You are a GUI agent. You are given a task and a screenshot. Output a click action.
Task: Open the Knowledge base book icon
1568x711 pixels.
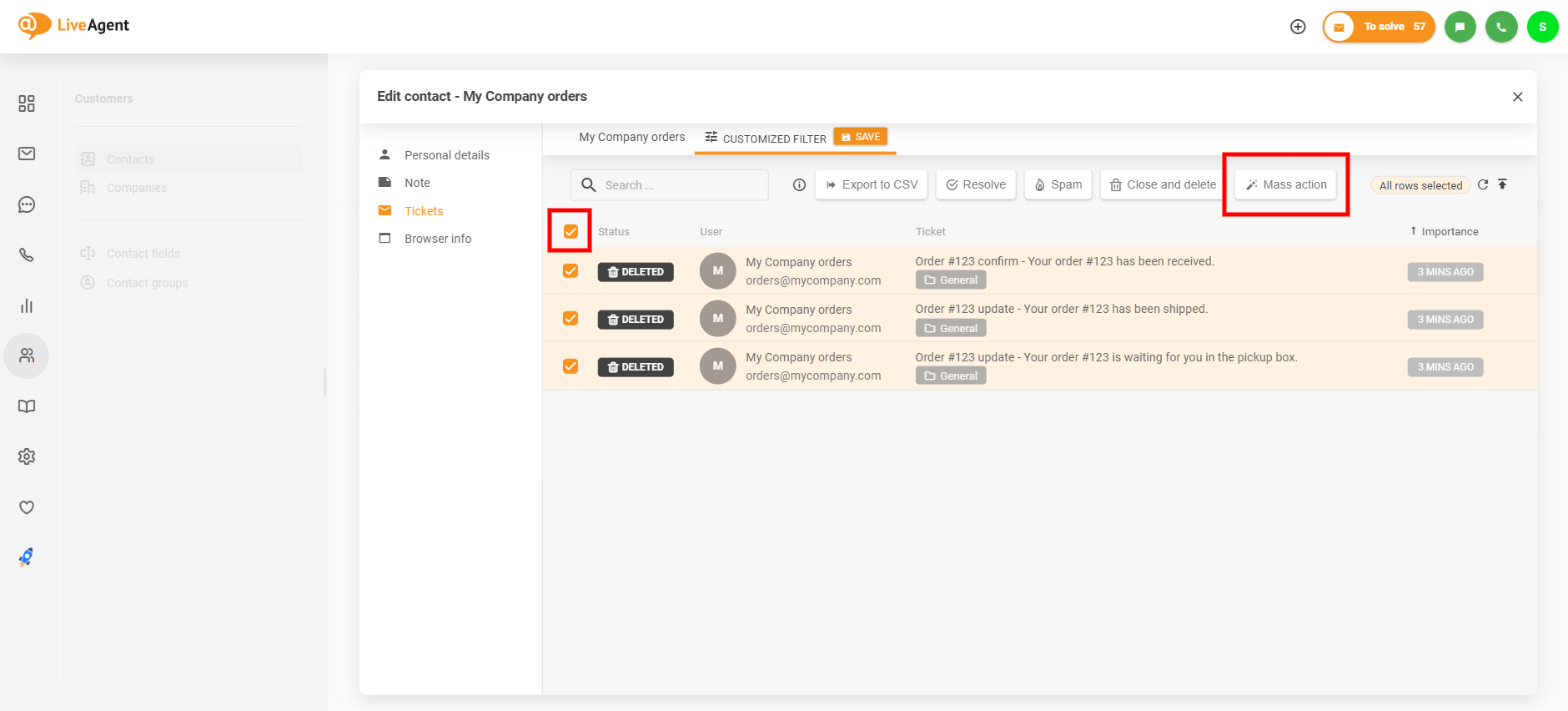click(27, 406)
